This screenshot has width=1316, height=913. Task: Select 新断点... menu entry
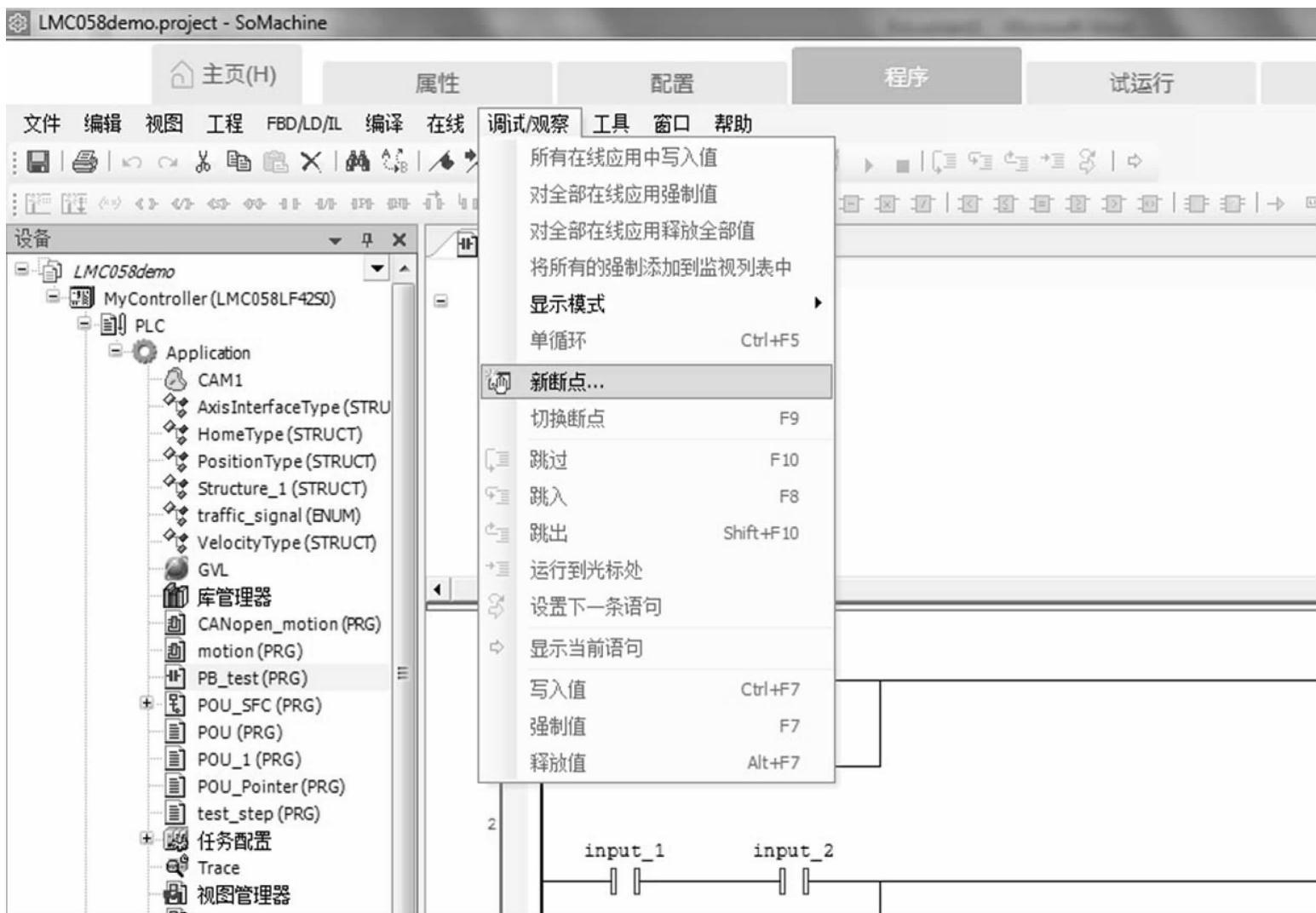(656, 382)
